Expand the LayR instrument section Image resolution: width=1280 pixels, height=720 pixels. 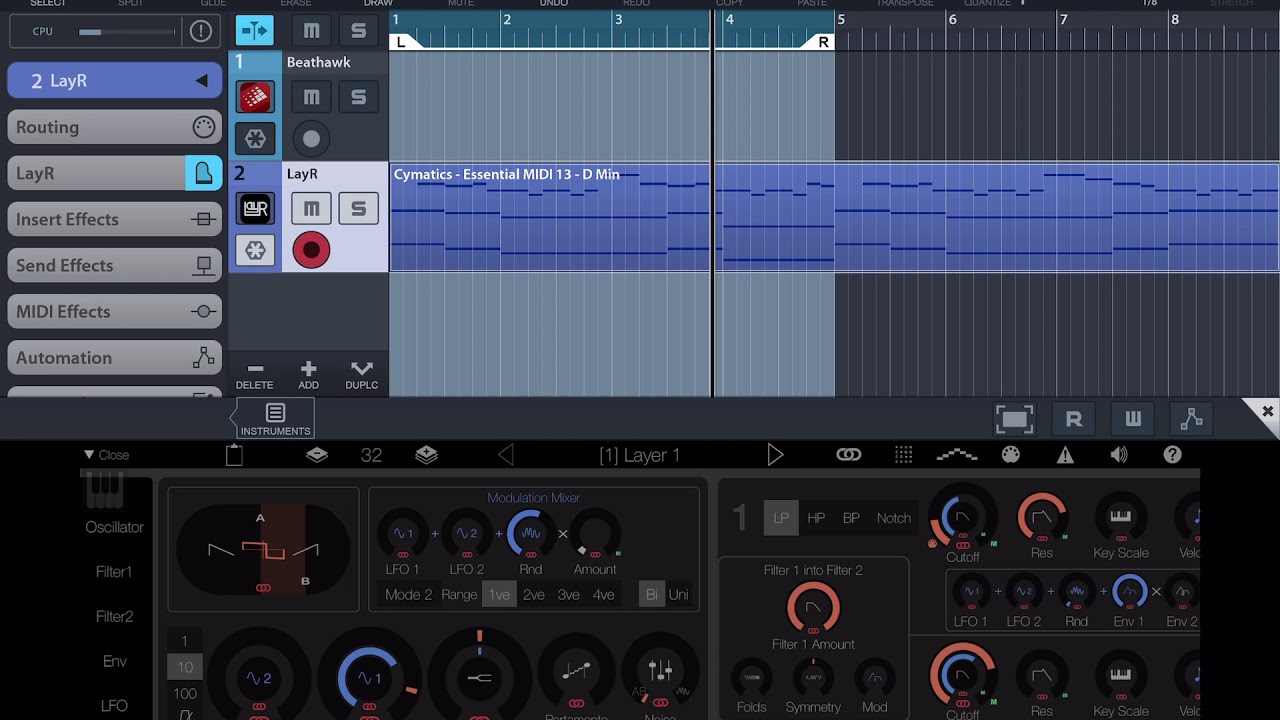click(115, 173)
